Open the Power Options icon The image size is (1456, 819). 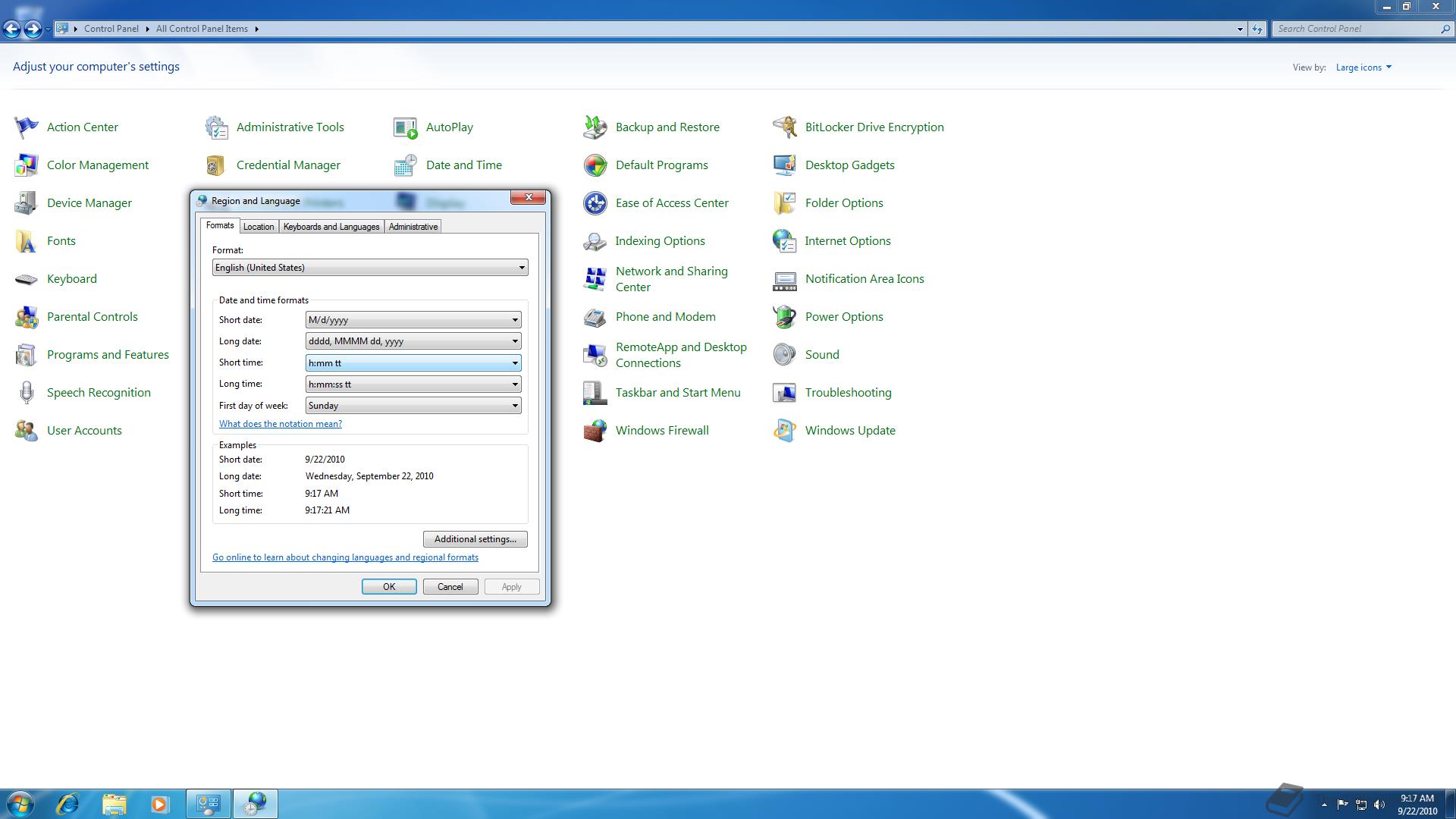pyautogui.click(x=785, y=317)
